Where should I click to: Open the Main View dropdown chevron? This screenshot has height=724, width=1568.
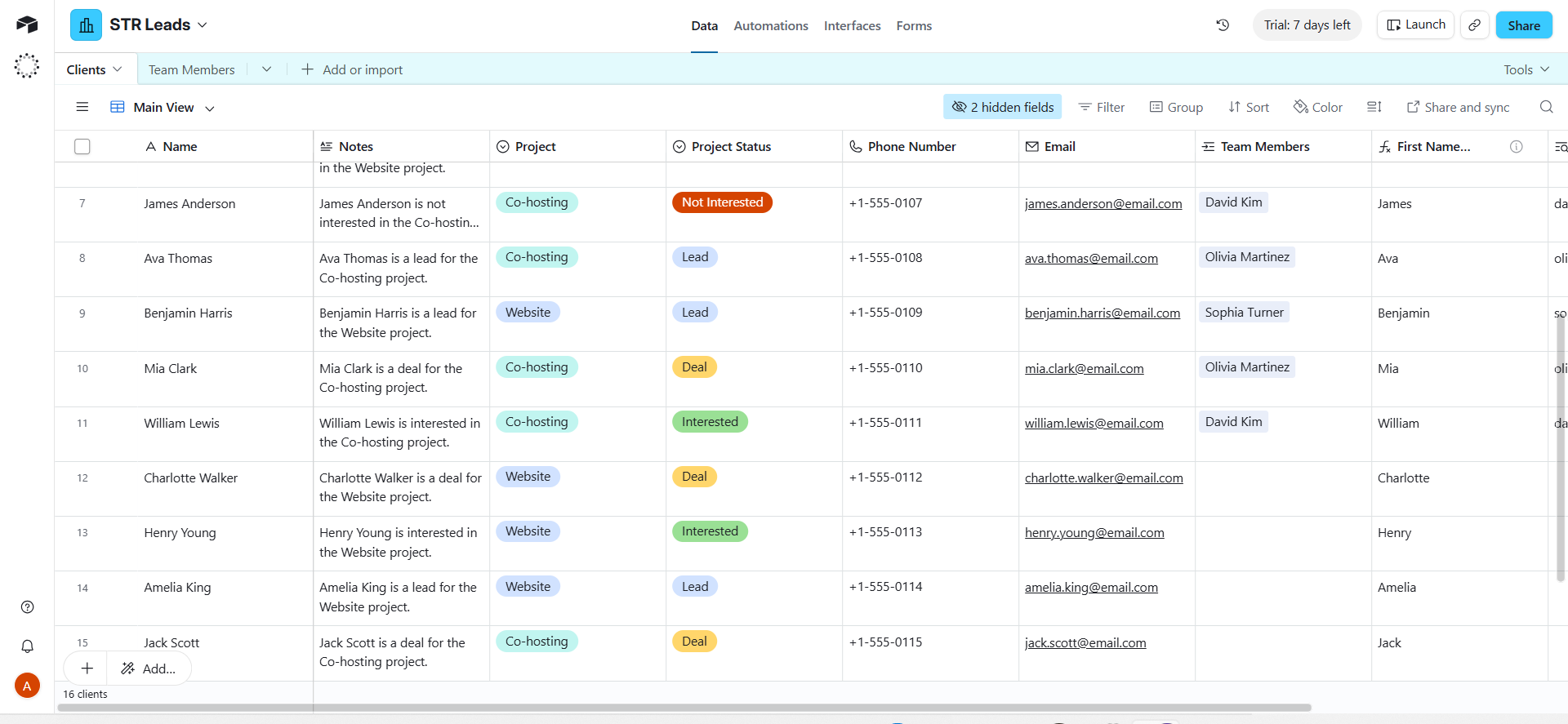point(210,108)
